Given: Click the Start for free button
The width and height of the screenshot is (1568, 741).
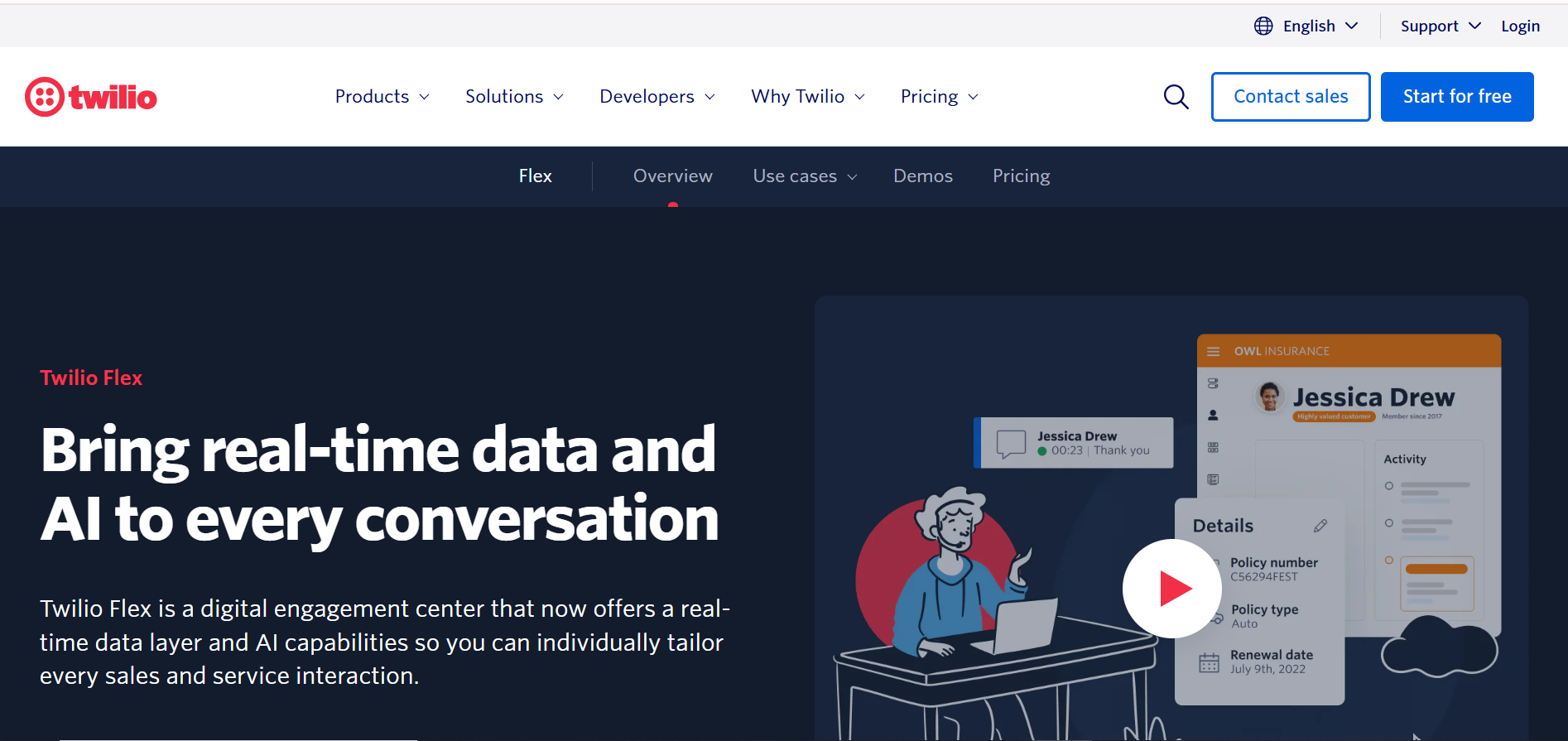Looking at the screenshot, I should click(x=1457, y=97).
